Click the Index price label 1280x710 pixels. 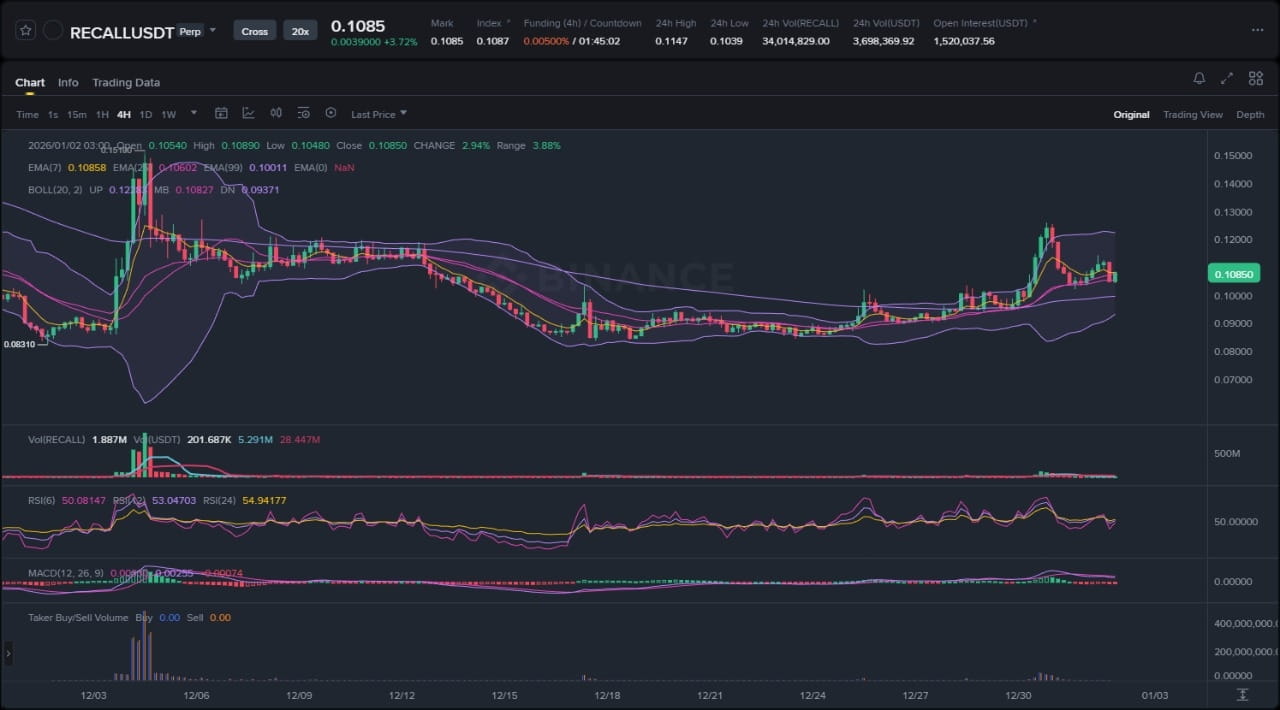489,23
